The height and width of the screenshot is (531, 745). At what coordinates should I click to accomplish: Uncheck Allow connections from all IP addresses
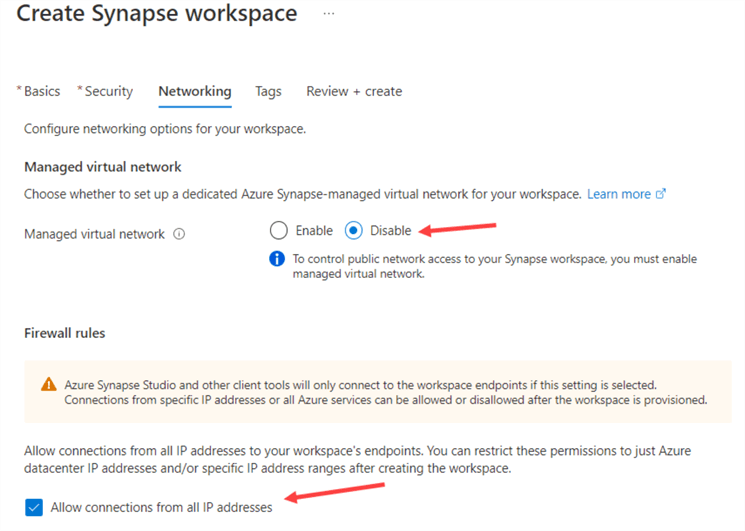[34, 507]
